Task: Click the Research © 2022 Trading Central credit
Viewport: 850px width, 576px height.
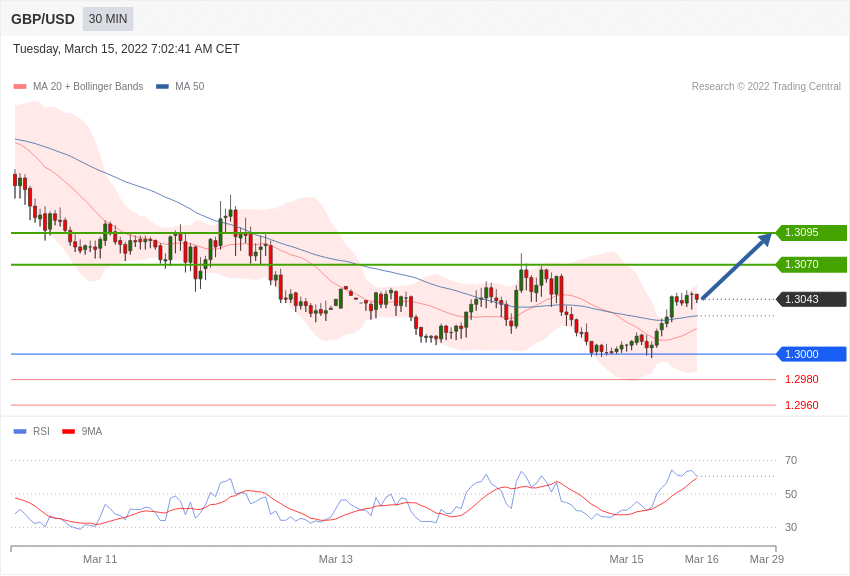Action: (766, 87)
